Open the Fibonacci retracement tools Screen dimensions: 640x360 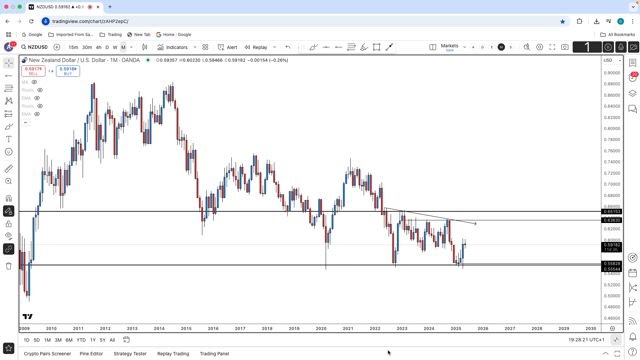(x=9, y=88)
